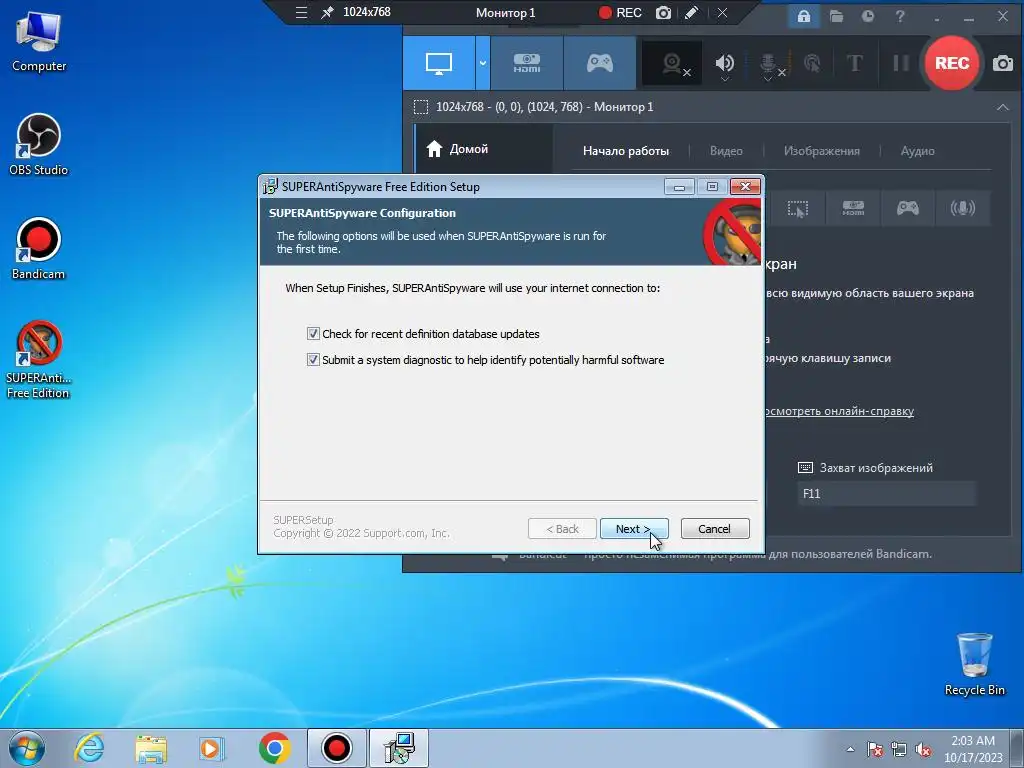Open the Bandicam output folder icon
This screenshot has width=1024, height=768.
point(836,16)
